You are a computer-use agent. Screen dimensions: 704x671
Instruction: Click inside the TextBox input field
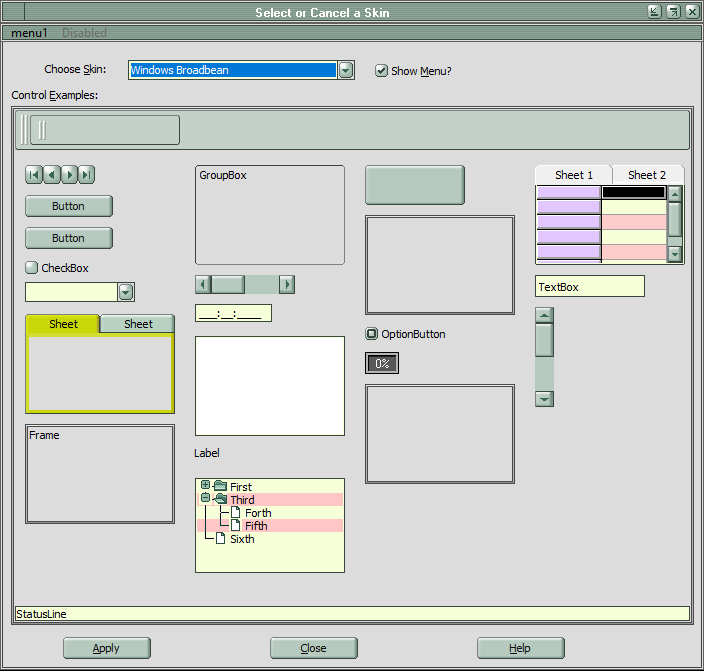point(589,287)
